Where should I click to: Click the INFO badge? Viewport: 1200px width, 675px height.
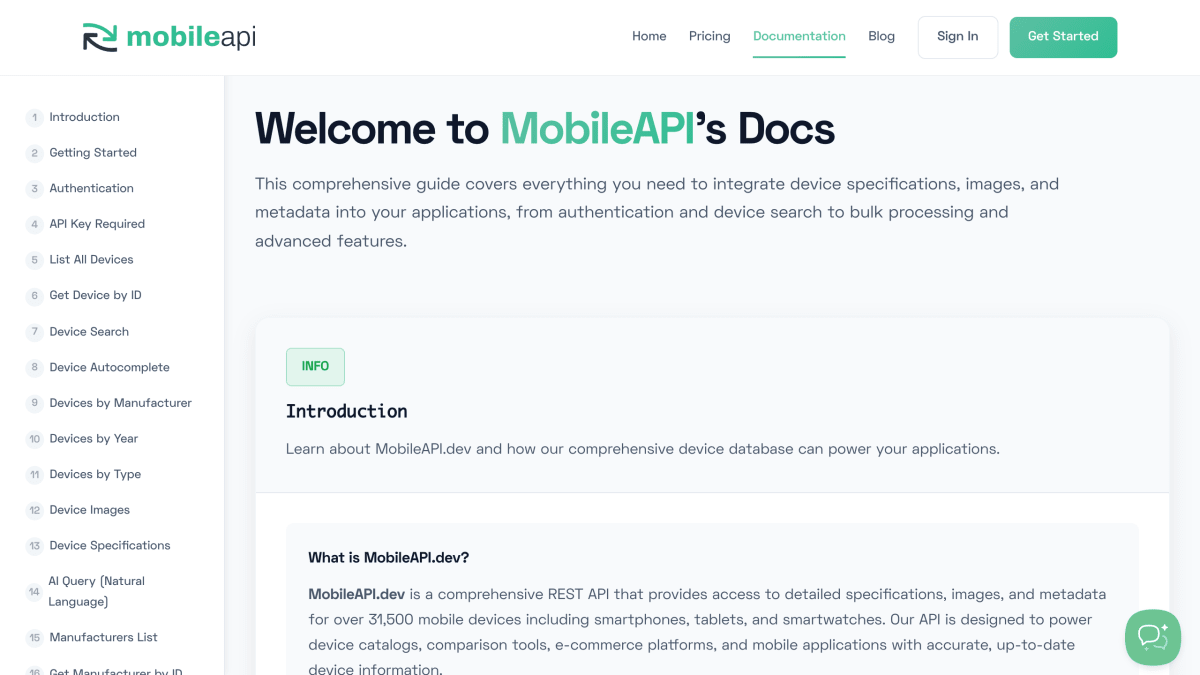click(315, 367)
